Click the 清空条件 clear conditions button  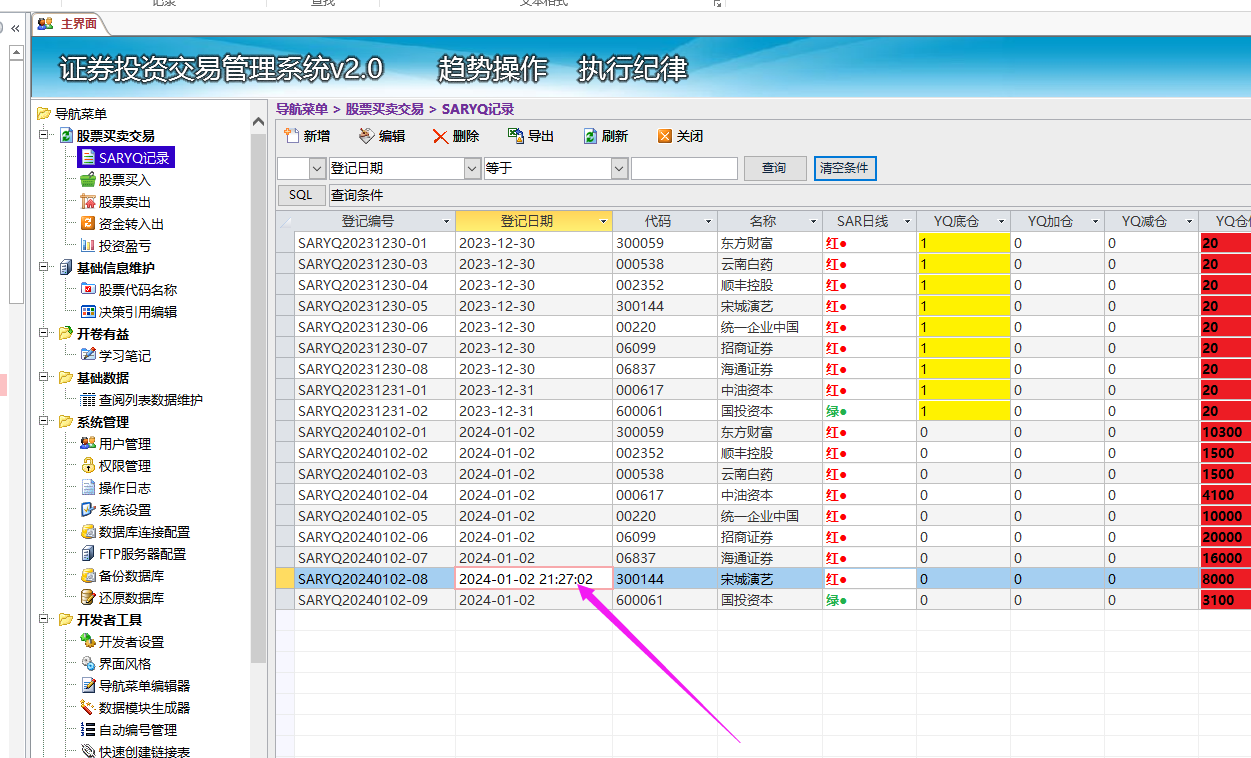tap(845, 168)
